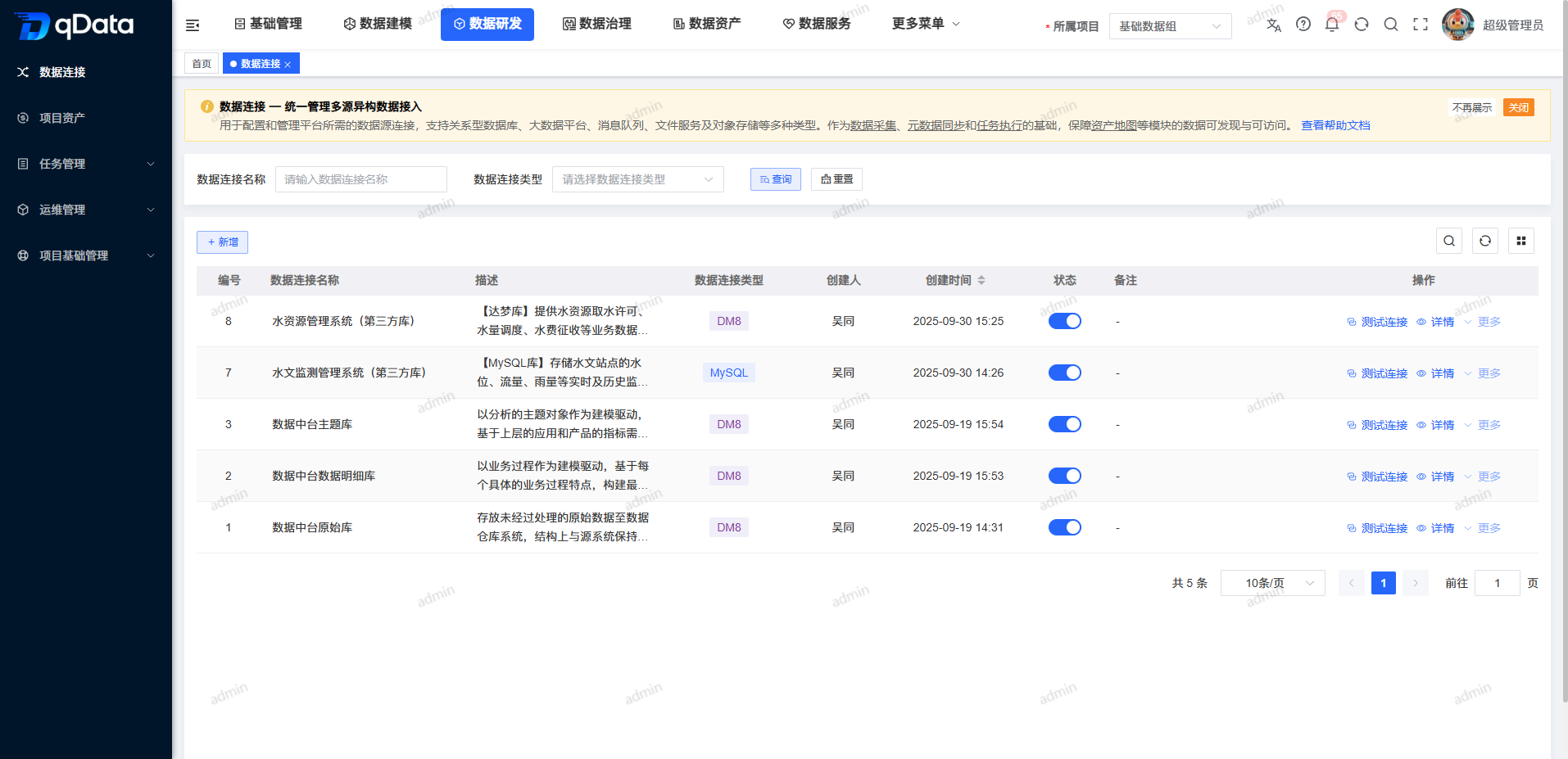Open the language translation icon
Image resolution: width=1568 pixels, height=759 pixels.
point(1273,25)
